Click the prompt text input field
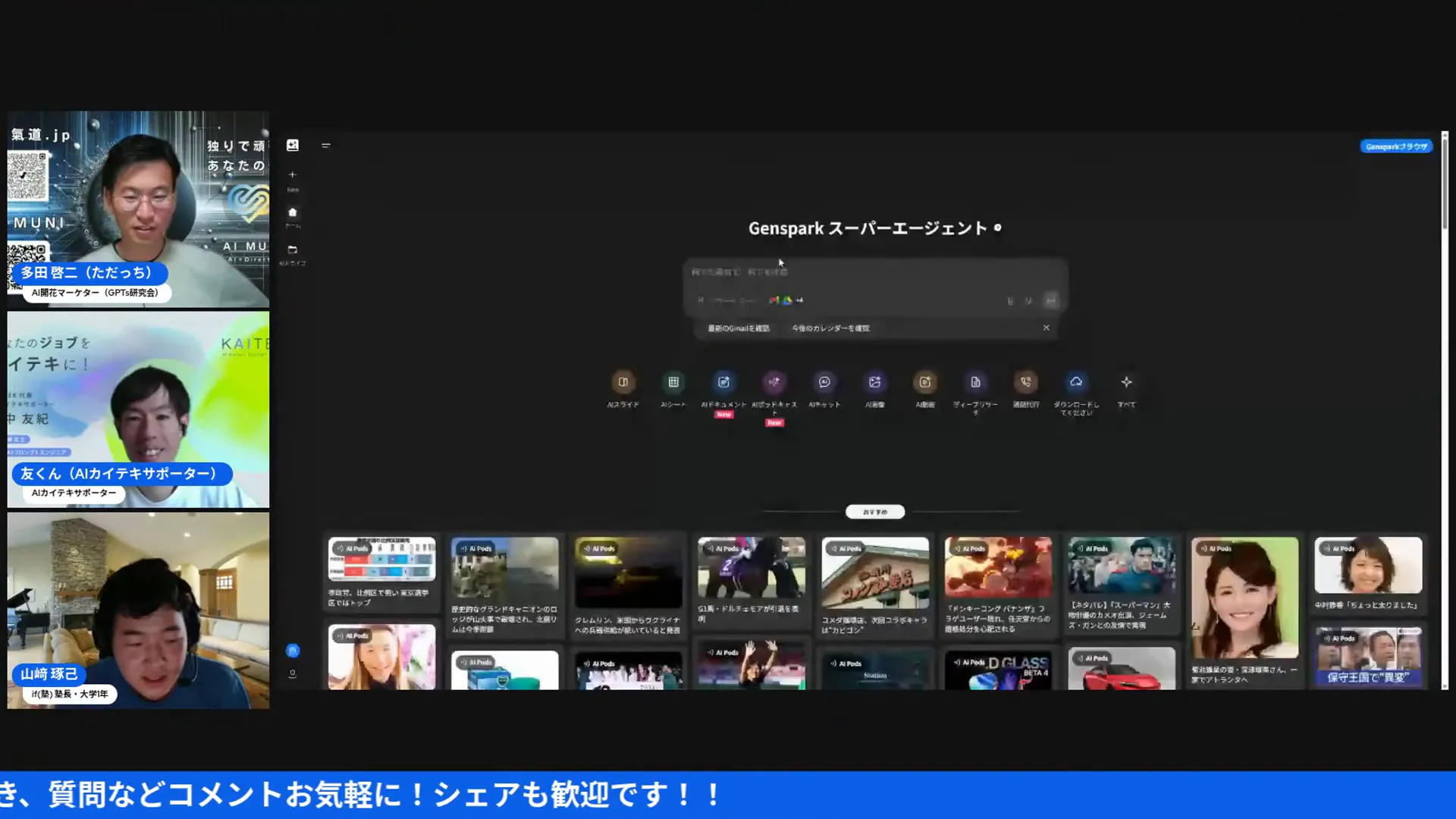This screenshot has height=819, width=1456. coord(875,272)
